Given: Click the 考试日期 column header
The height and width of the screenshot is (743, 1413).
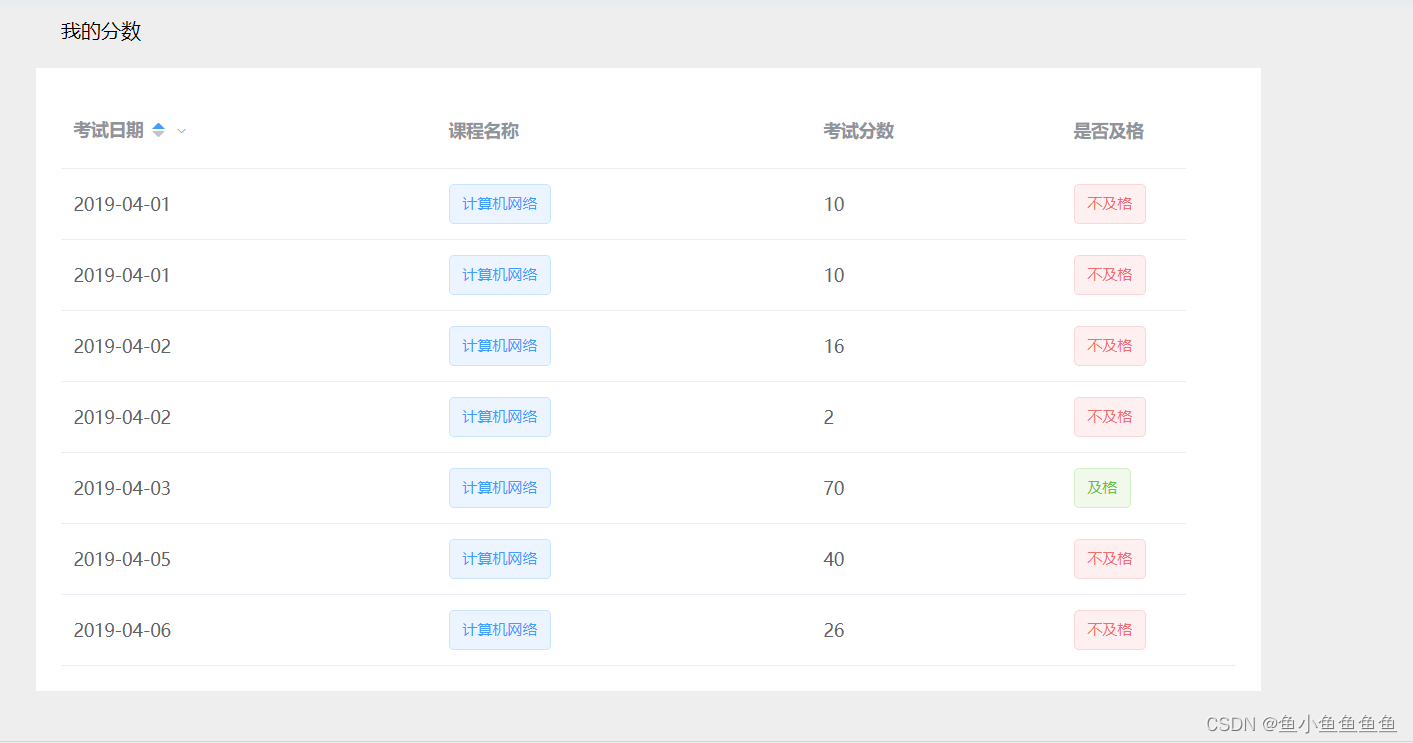Looking at the screenshot, I should pos(109,131).
